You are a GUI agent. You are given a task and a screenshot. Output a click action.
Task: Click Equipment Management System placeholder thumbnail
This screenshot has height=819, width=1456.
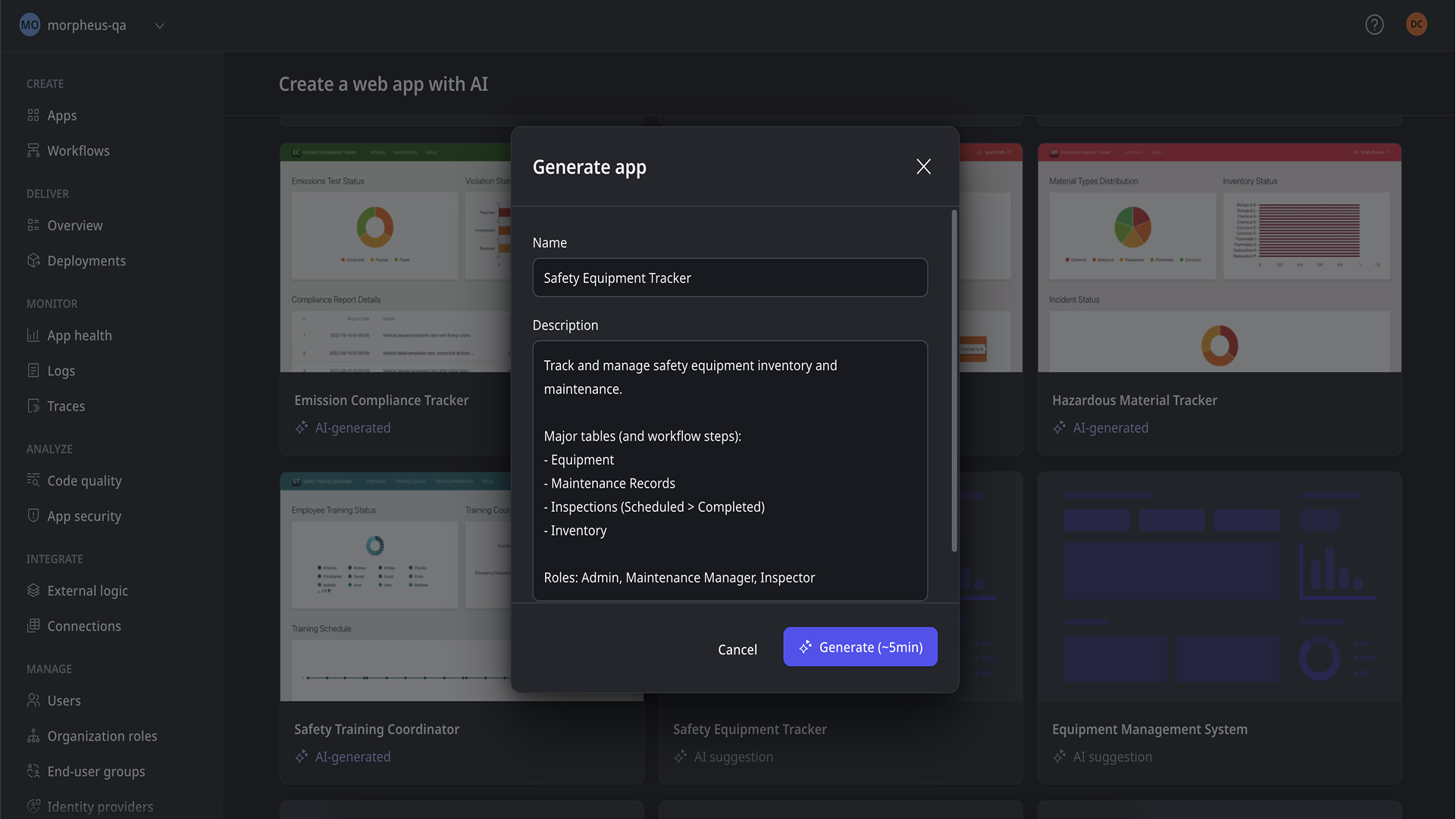click(x=1220, y=587)
